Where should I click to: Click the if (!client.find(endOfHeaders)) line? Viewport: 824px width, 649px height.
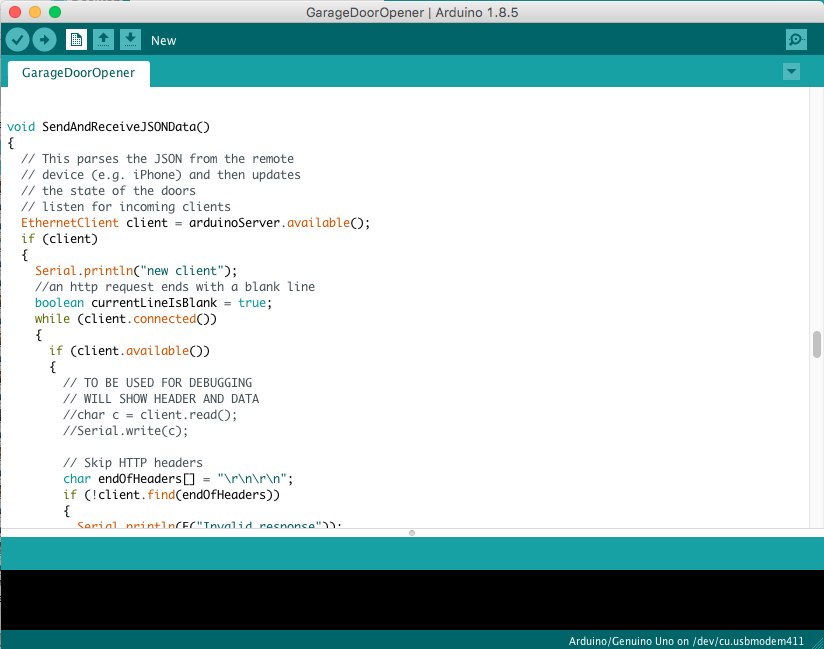click(x=171, y=495)
